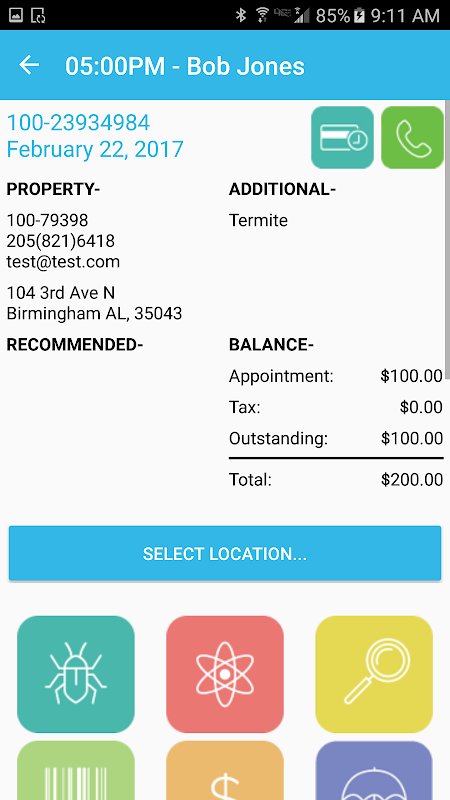Tap the Bluetooth icon in status bar

[x=241, y=15]
